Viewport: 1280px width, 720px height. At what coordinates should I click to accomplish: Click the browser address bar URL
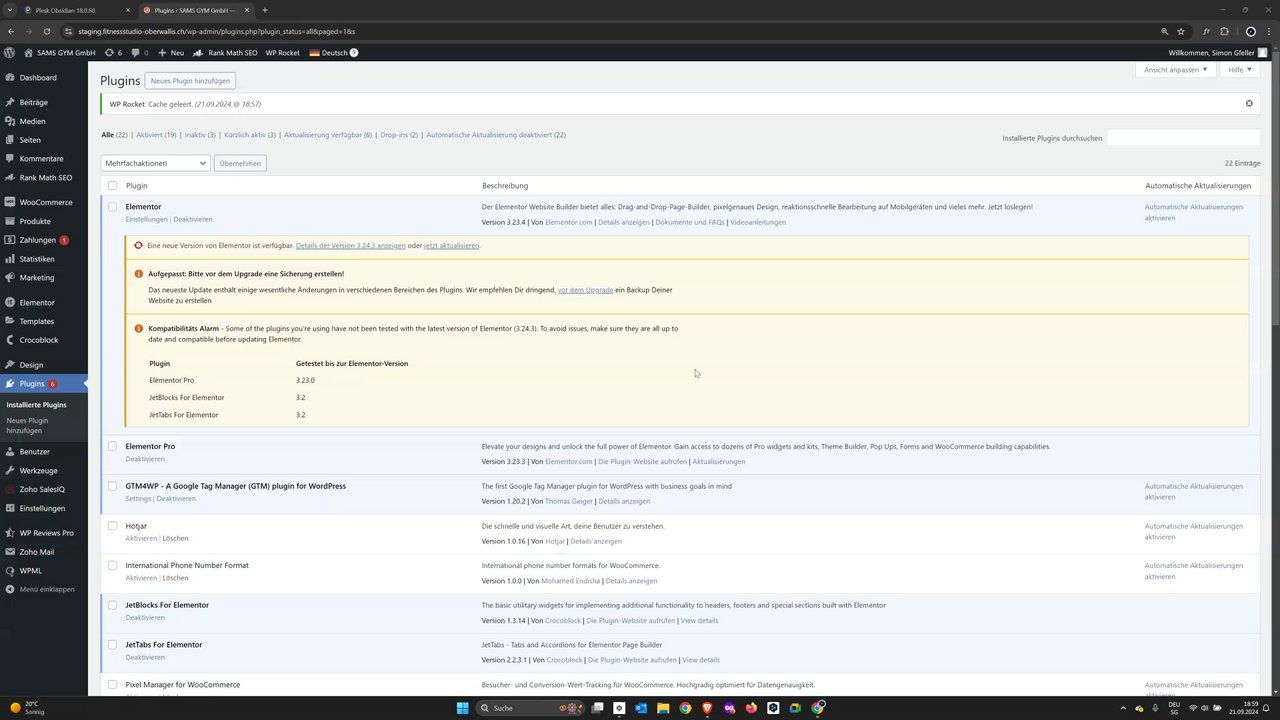point(216,31)
